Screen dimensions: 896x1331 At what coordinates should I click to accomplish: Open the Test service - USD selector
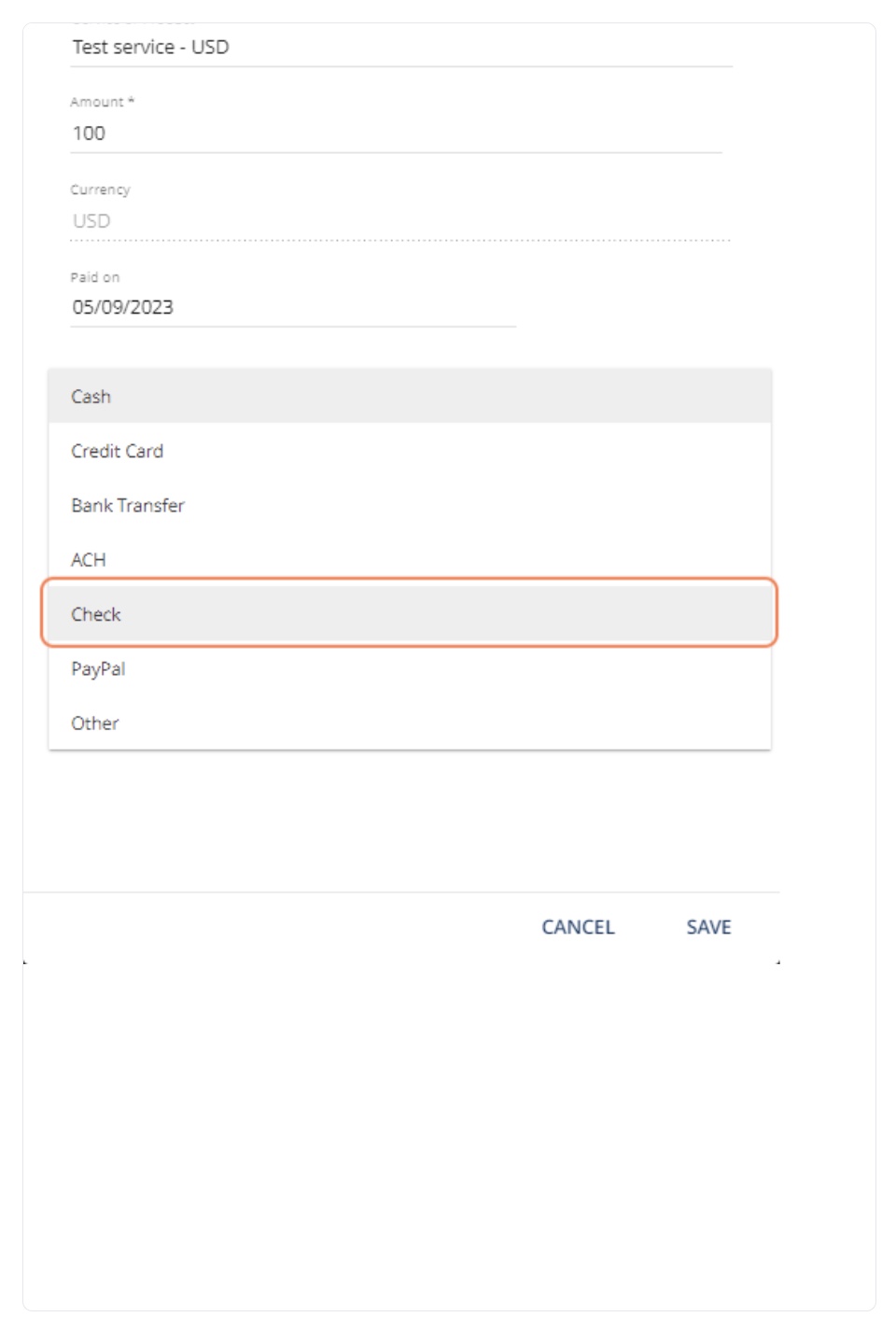click(401, 47)
